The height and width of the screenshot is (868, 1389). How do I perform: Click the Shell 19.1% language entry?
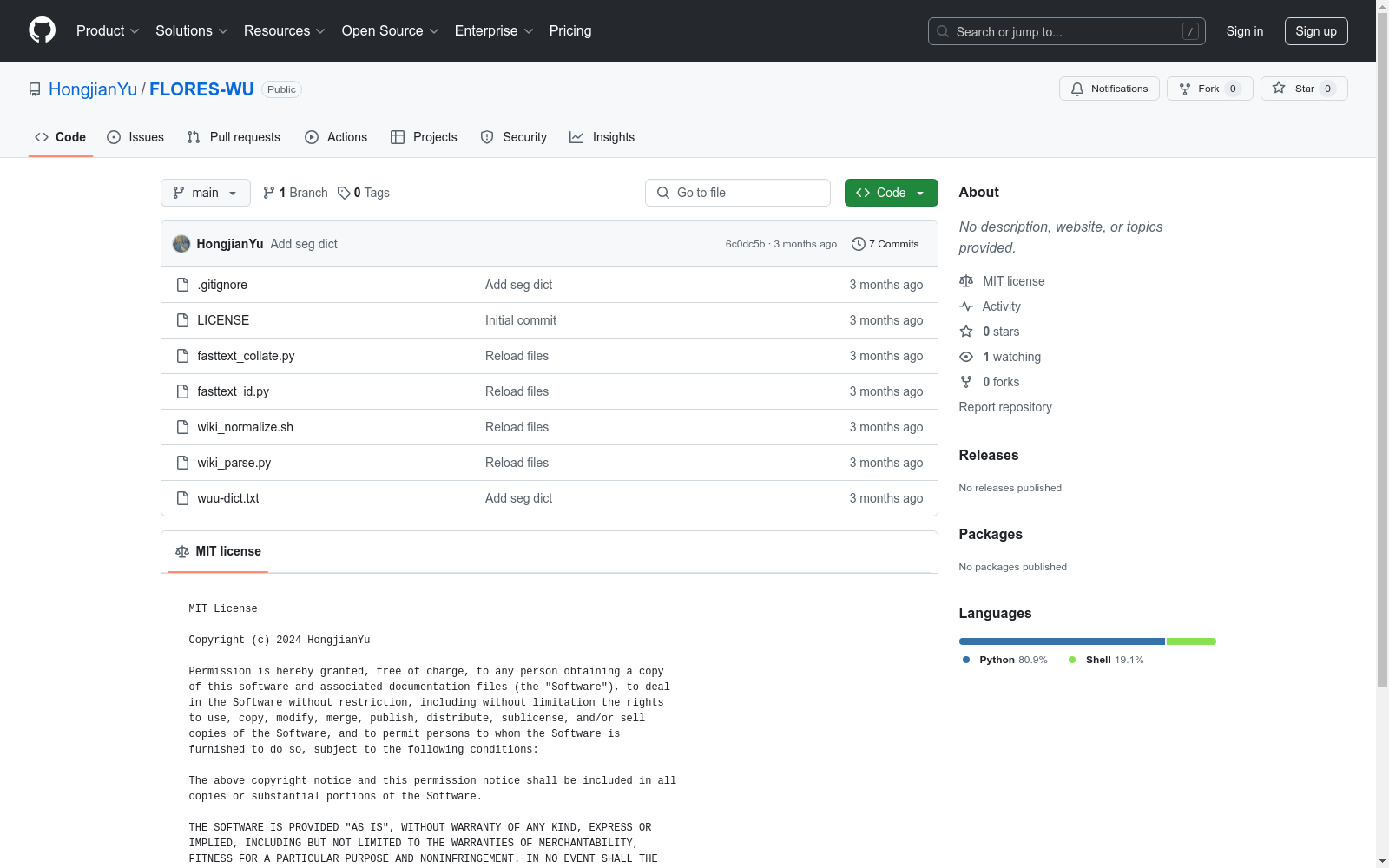click(x=1106, y=660)
